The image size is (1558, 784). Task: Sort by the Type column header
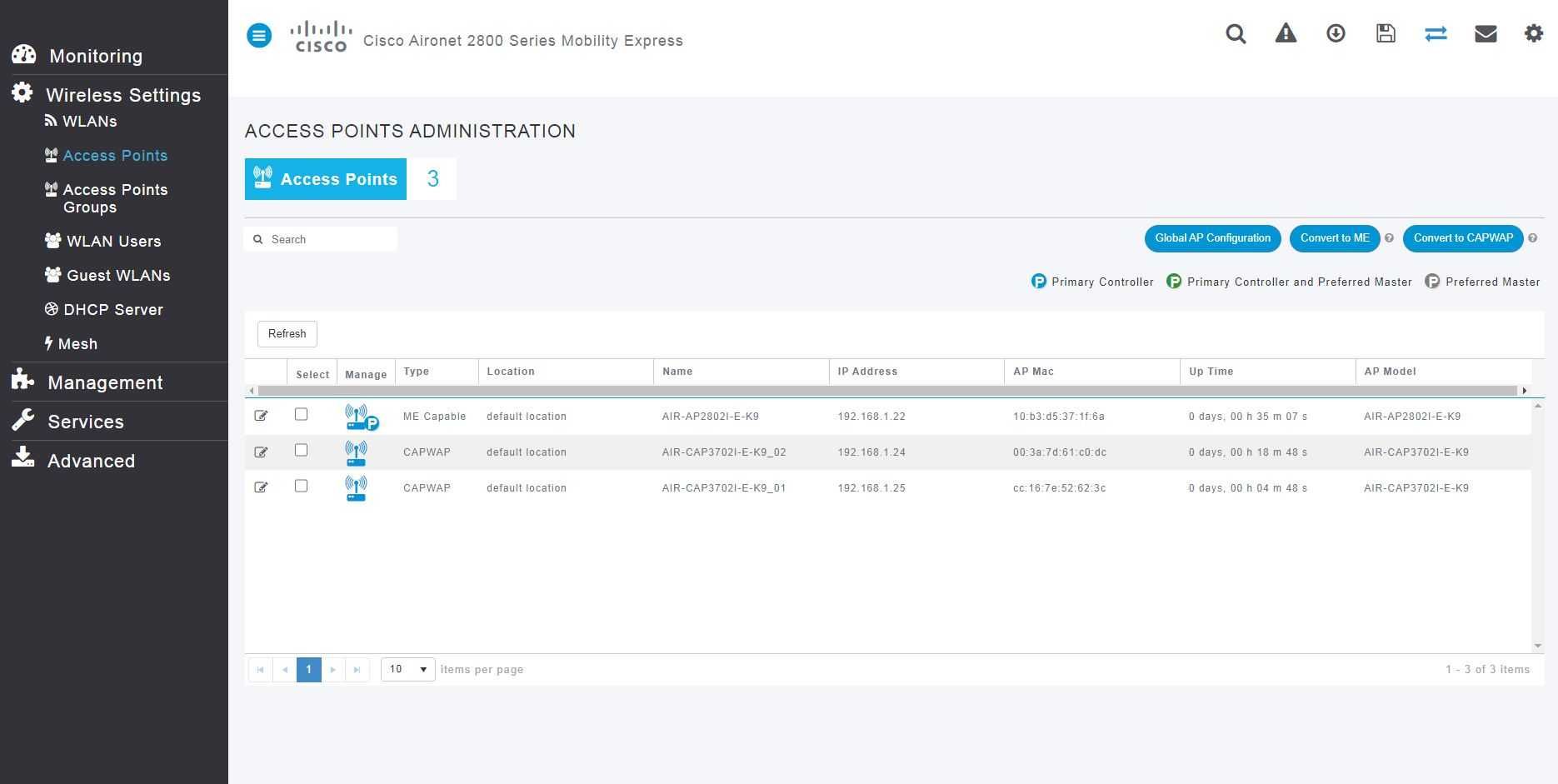click(x=417, y=372)
